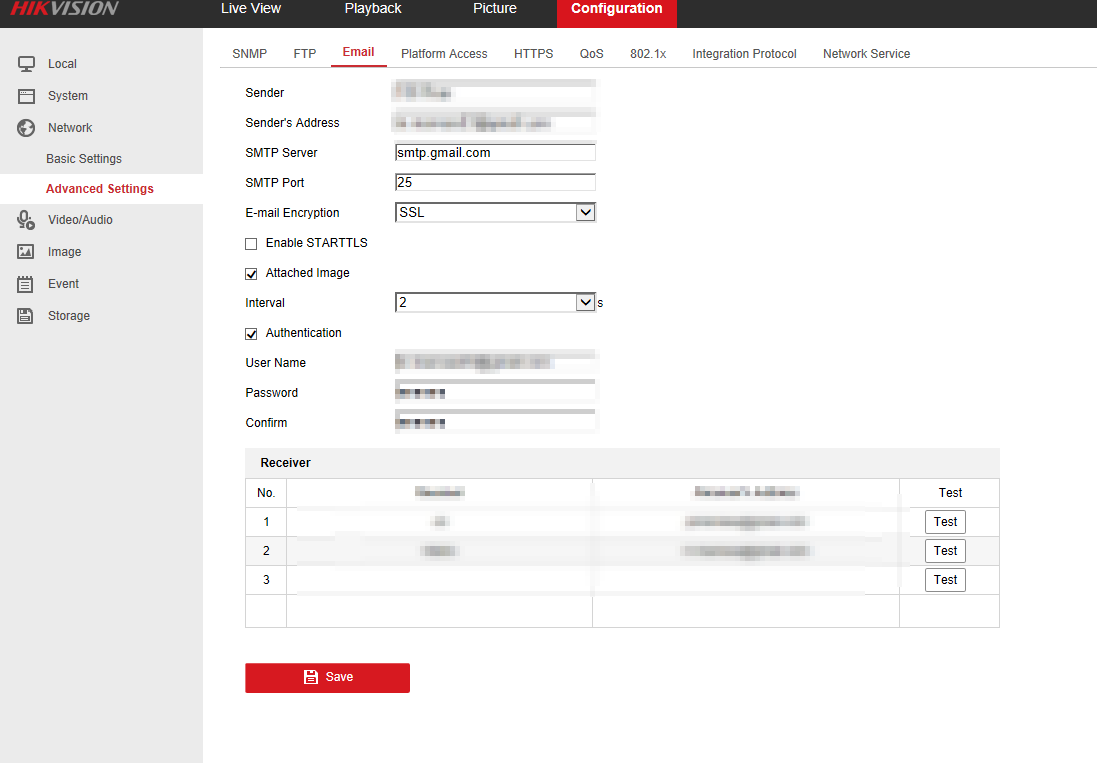Click the SMTP Server input field

click(x=495, y=153)
